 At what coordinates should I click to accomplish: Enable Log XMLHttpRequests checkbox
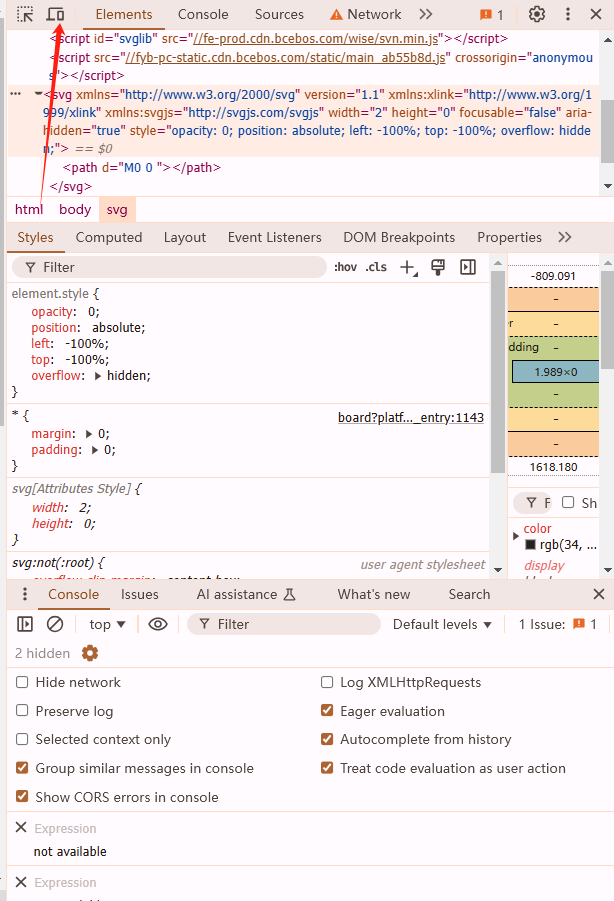click(327, 682)
